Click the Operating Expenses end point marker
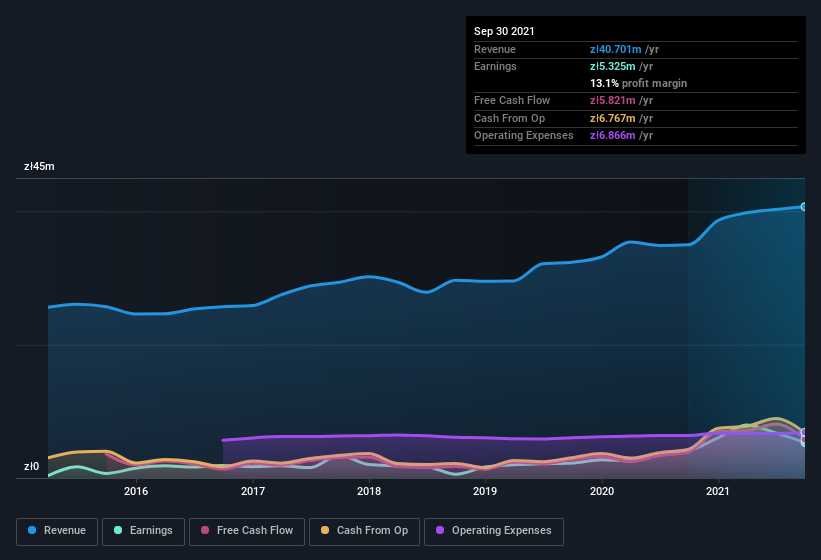Screen dimensions: 821x560 coord(803,433)
